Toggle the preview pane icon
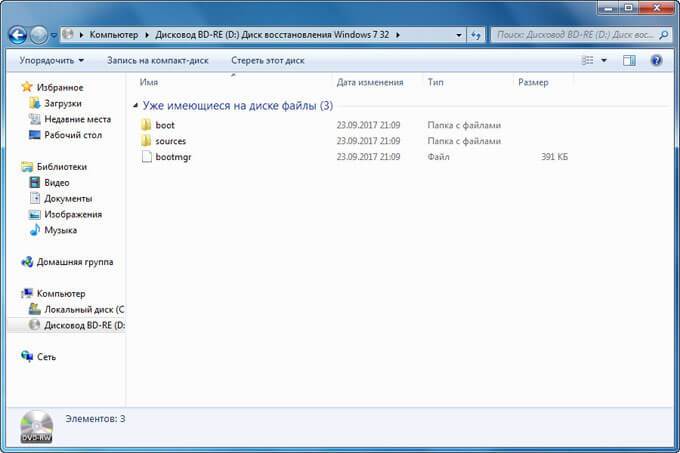The image size is (680, 453). (629, 60)
